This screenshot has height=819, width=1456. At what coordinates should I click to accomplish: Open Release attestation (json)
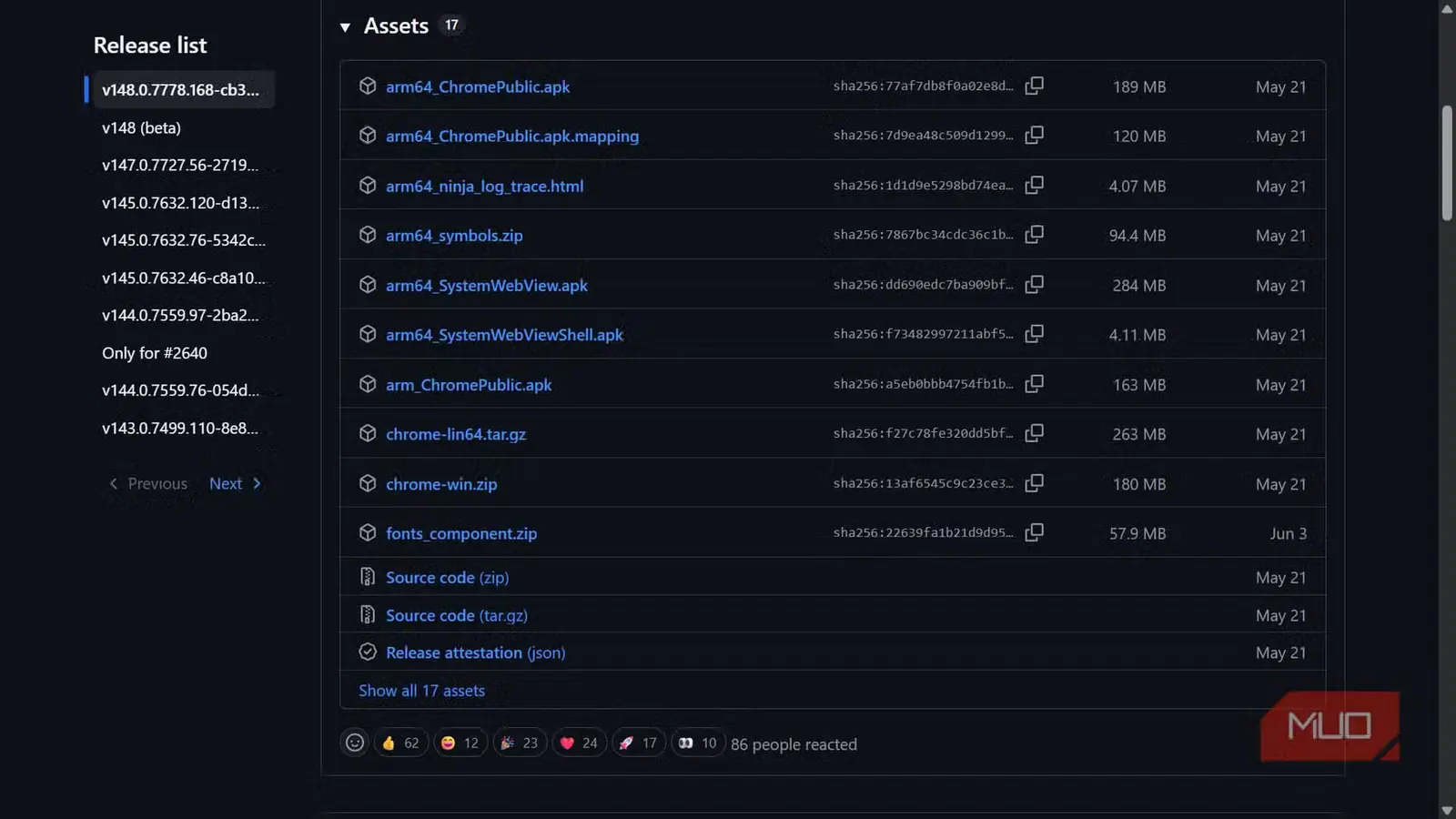click(475, 652)
